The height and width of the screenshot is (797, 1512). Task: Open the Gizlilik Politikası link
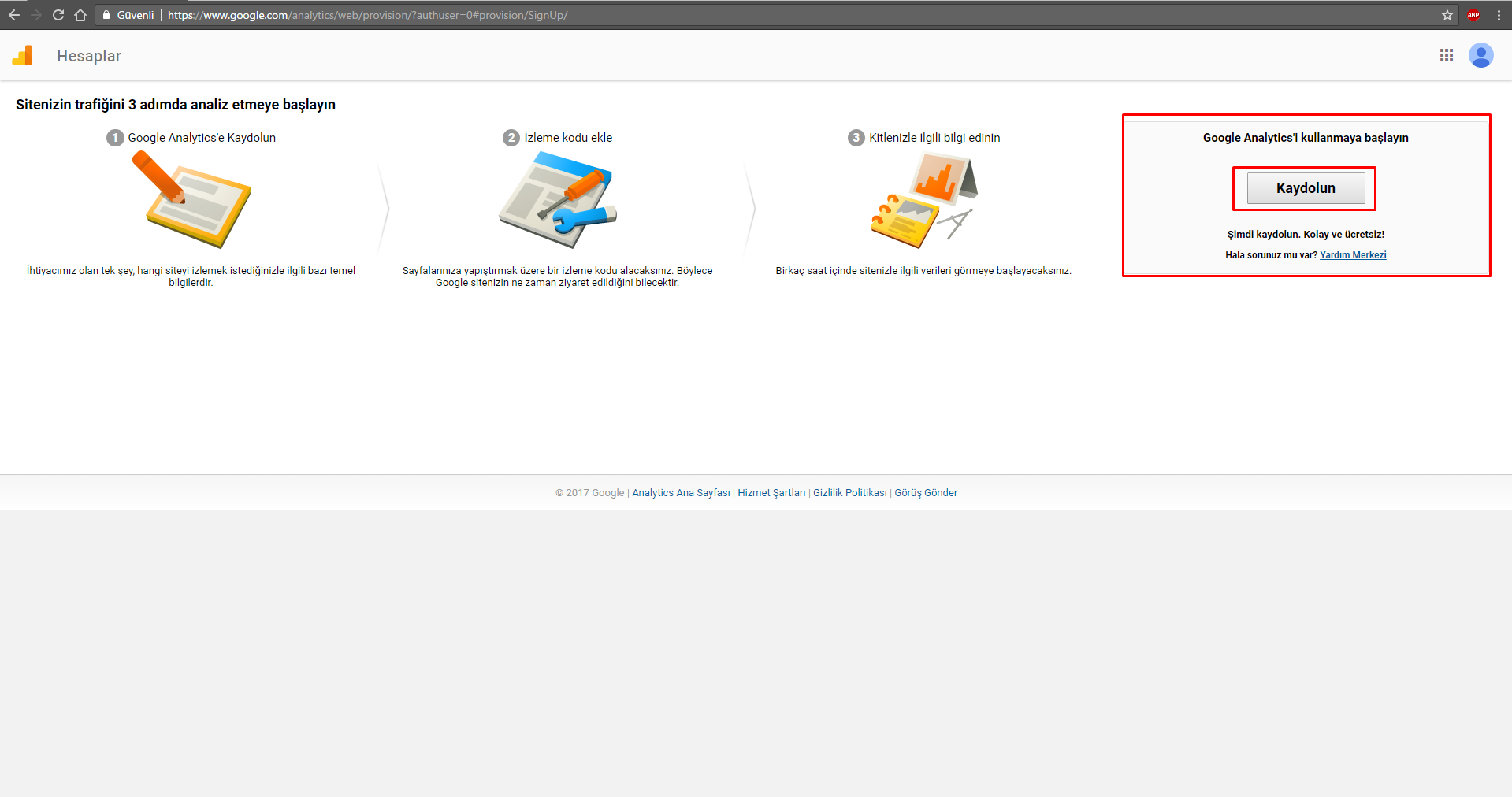click(x=849, y=493)
